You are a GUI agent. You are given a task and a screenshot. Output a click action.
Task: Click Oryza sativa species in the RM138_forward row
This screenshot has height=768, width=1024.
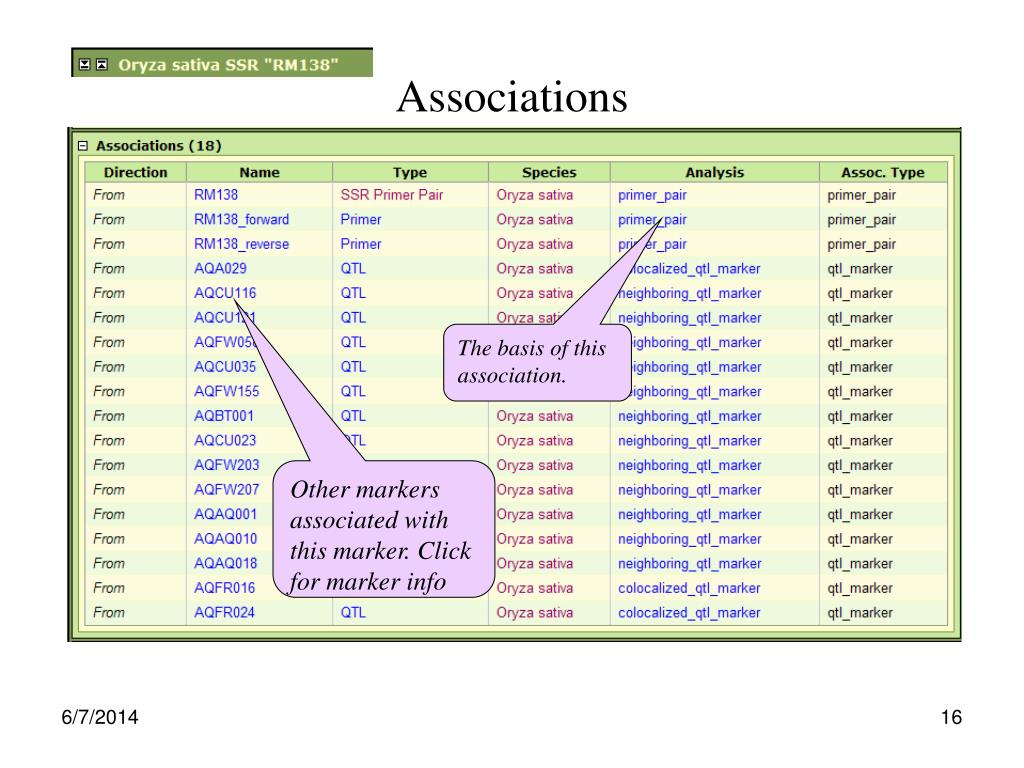point(534,219)
